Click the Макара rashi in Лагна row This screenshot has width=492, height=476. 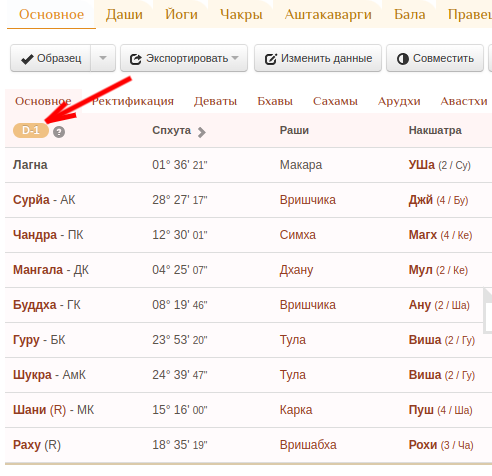tap(301, 165)
